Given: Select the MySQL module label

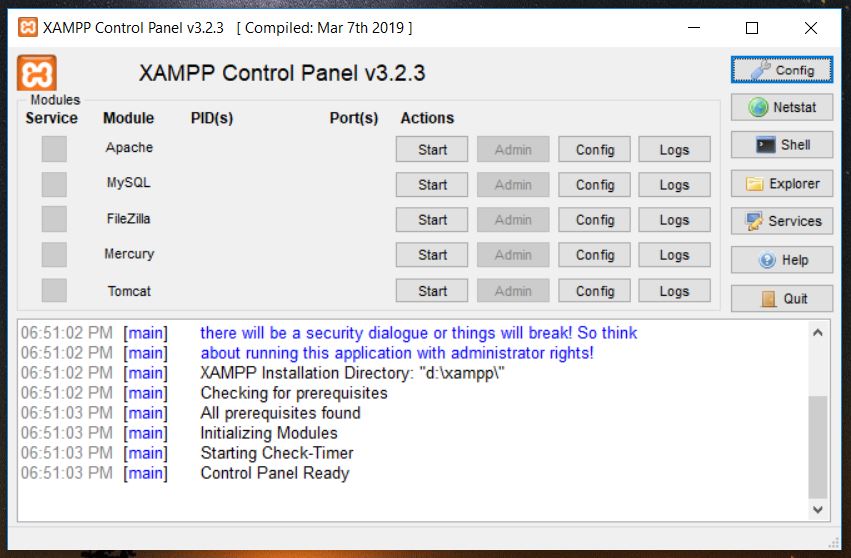Looking at the screenshot, I should pyautogui.click(x=129, y=182).
